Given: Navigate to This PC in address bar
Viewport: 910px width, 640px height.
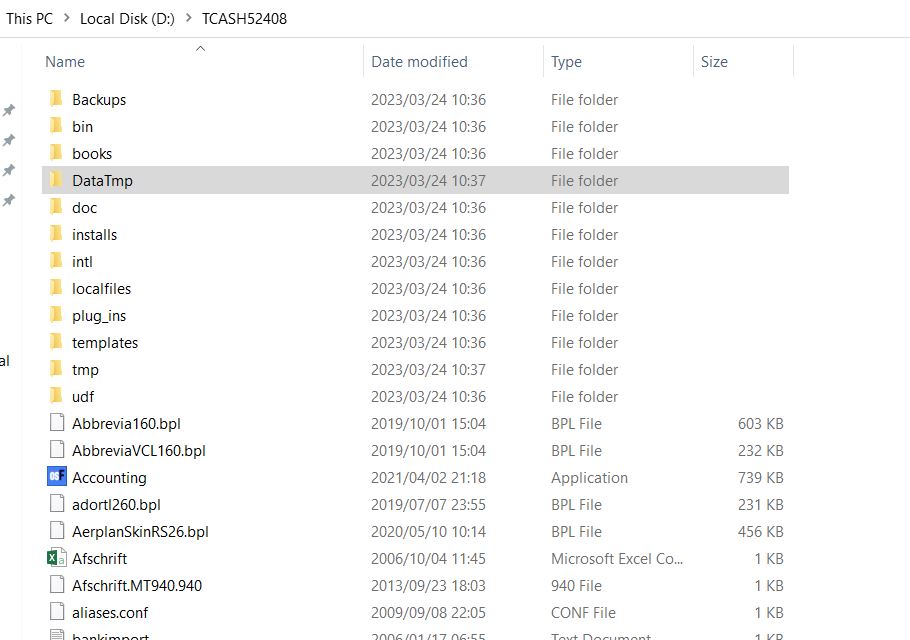Looking at the screenshot, I should coord(29,18).
